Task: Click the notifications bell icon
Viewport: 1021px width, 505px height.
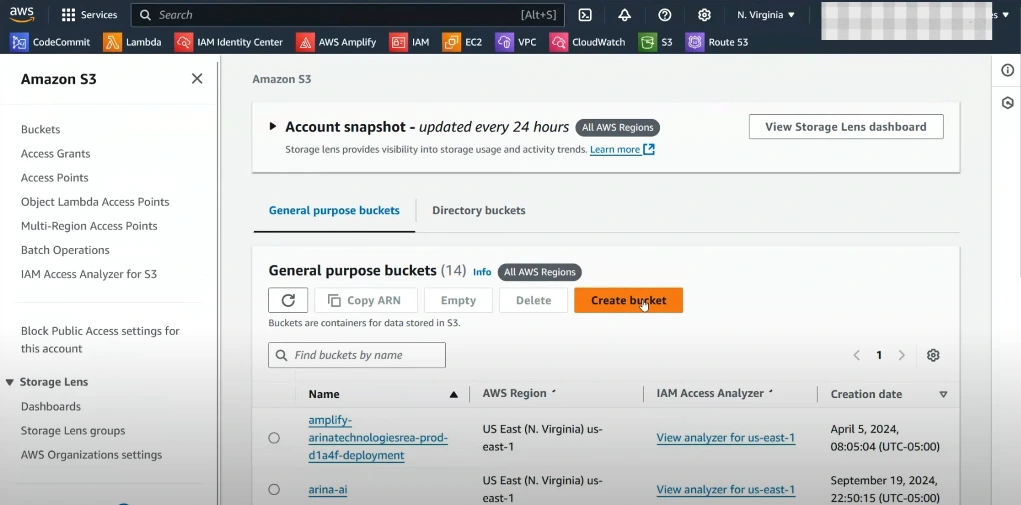Action: click(625, 15)
